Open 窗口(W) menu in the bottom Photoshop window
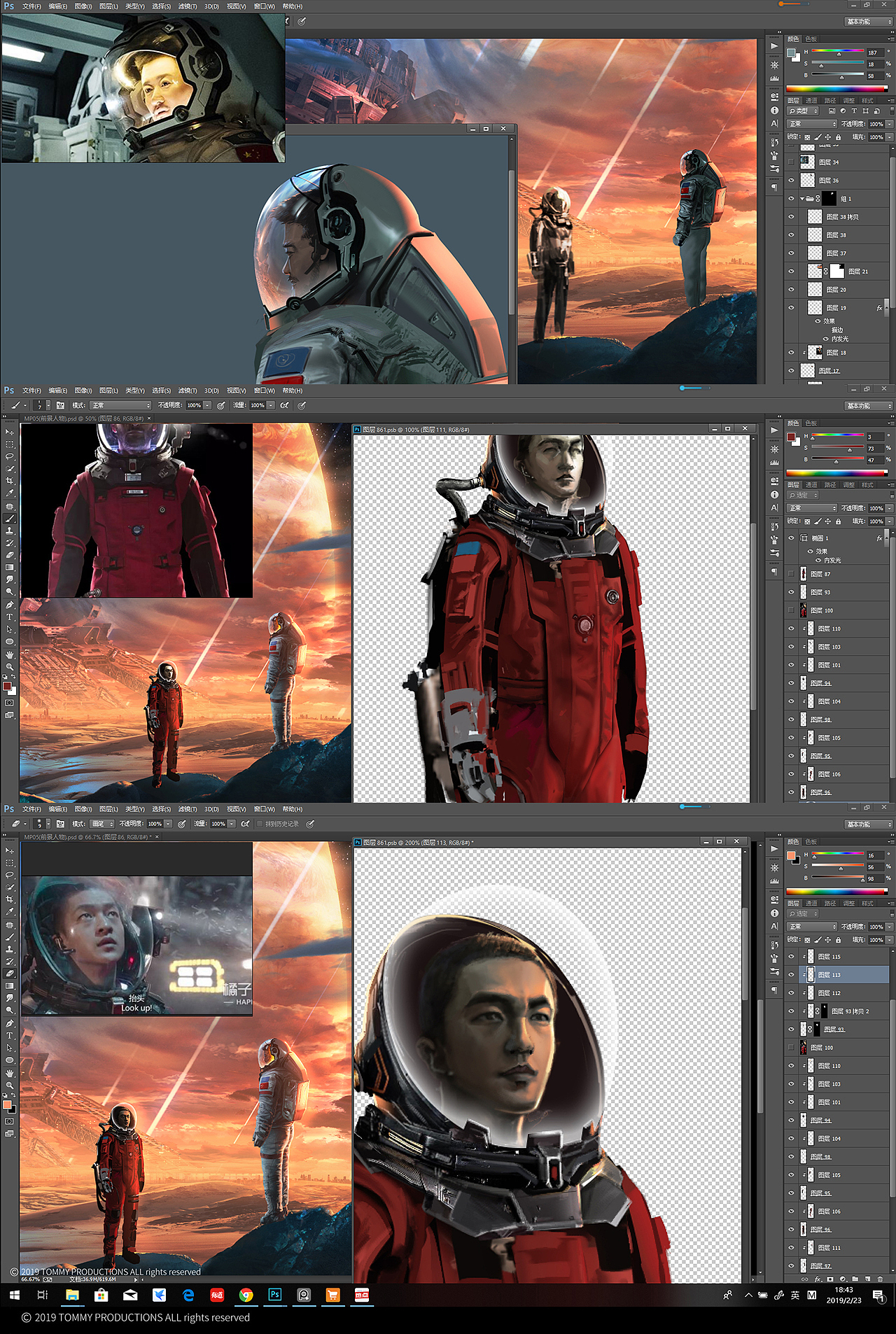The image size is (896, 1334). click(264, 809)
